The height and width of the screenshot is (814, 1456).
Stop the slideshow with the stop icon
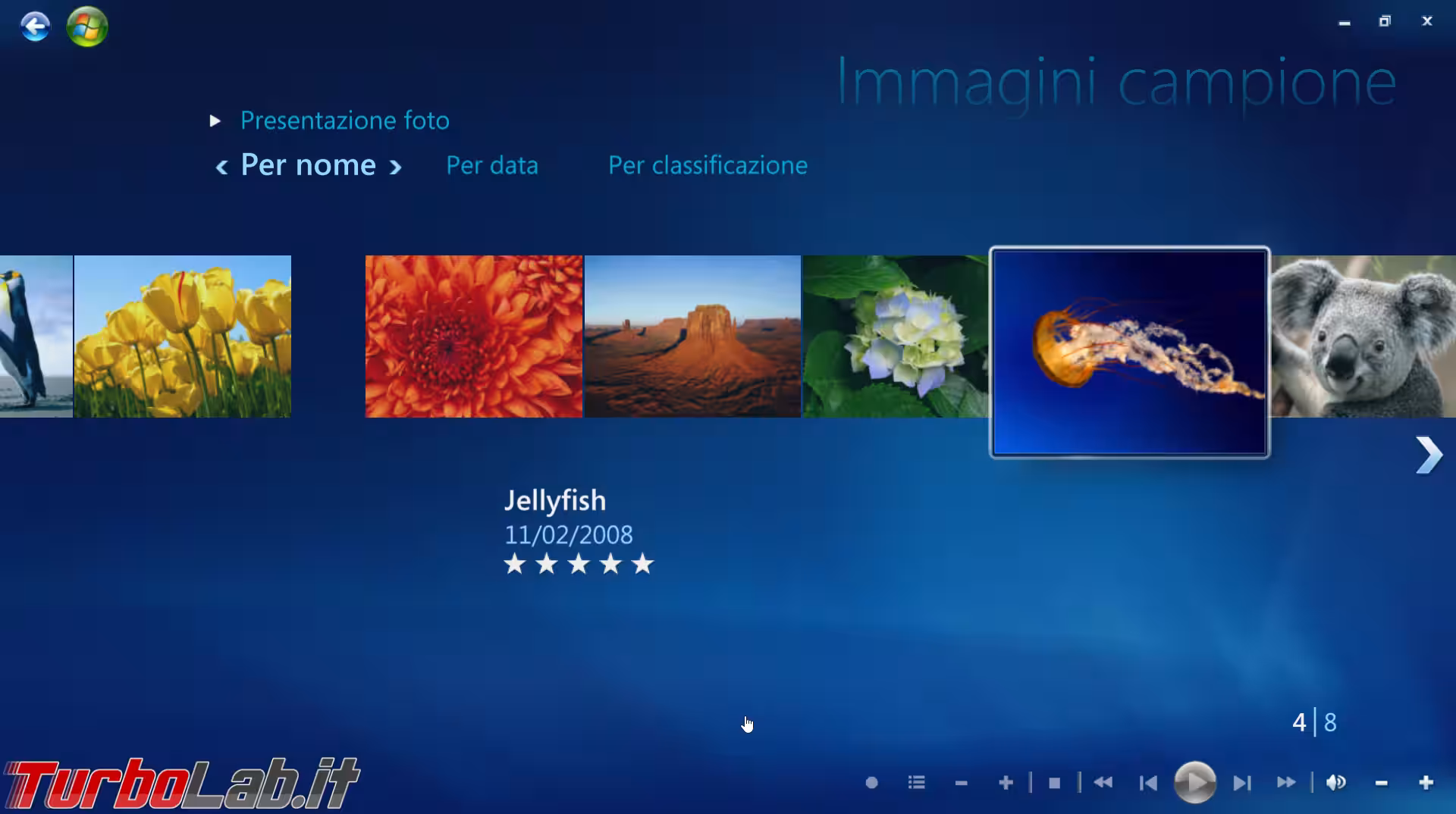click(1056, 783)
